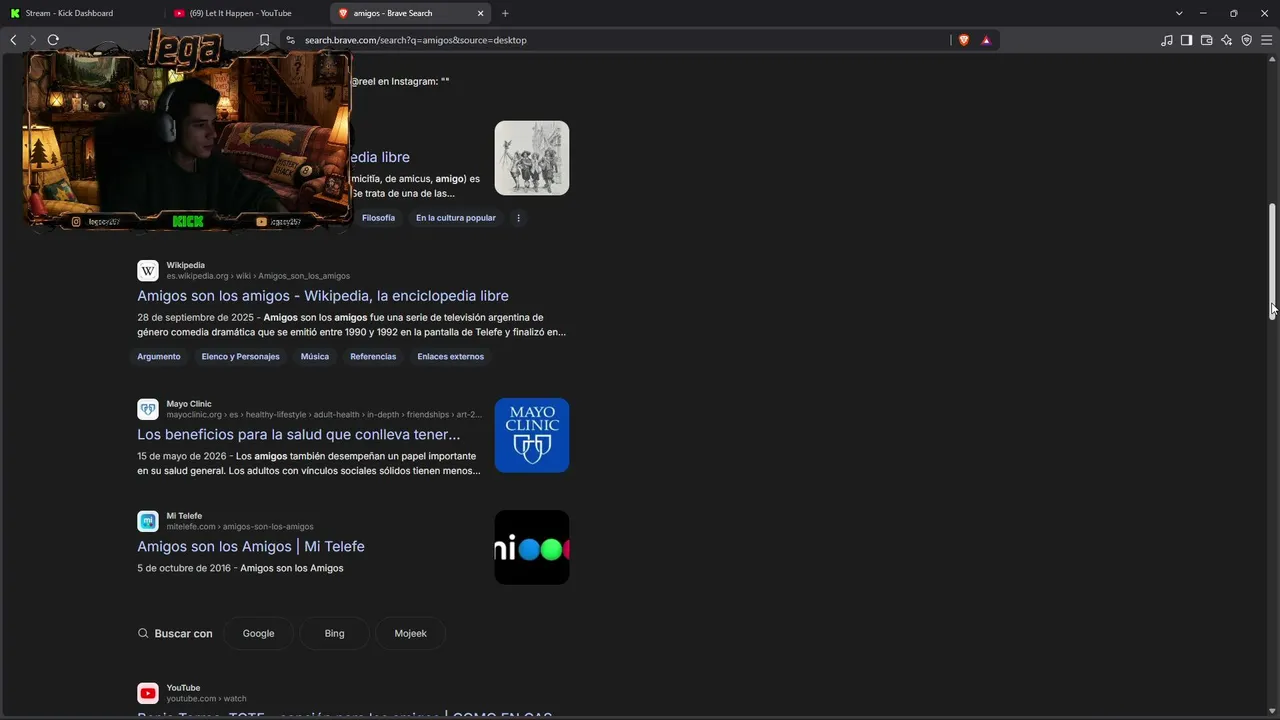Open more options dots beside En la cultura popular
The height and width of the screenshot is (720, 1280).
coord(518,217)
